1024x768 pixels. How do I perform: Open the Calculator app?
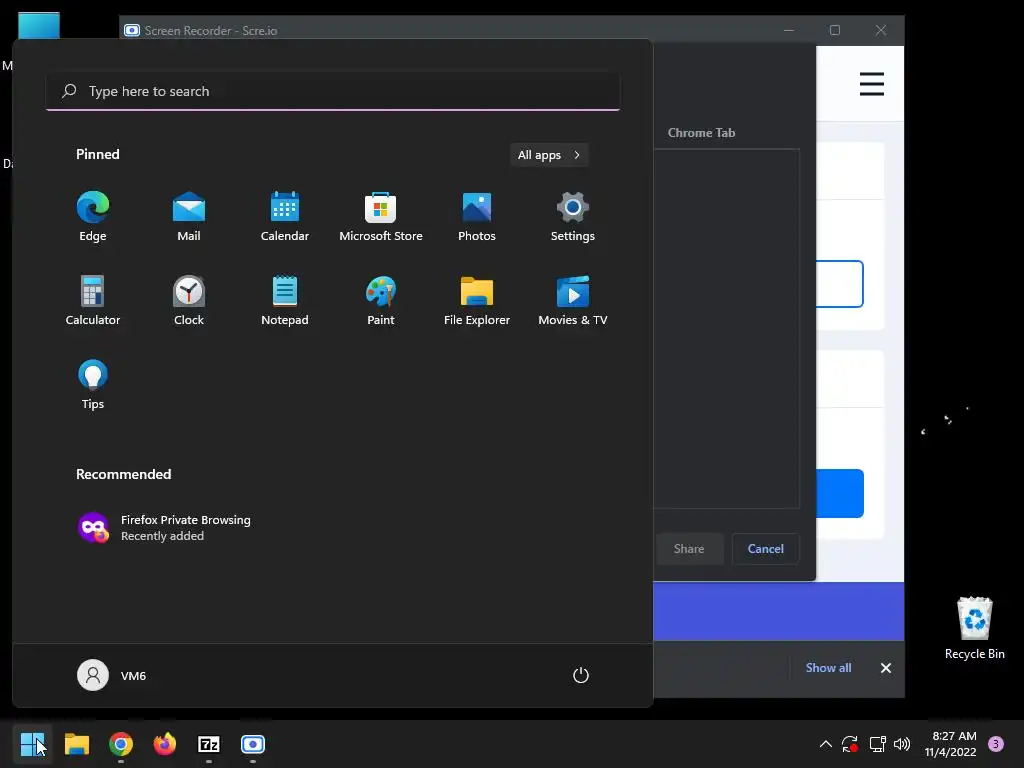93,301
